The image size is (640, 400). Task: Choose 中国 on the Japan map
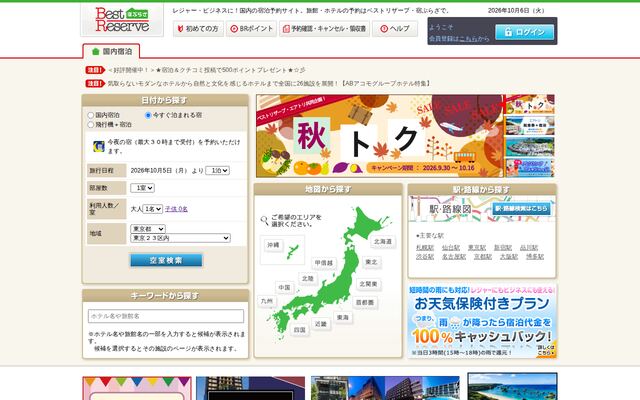click(x=284, y=287)
